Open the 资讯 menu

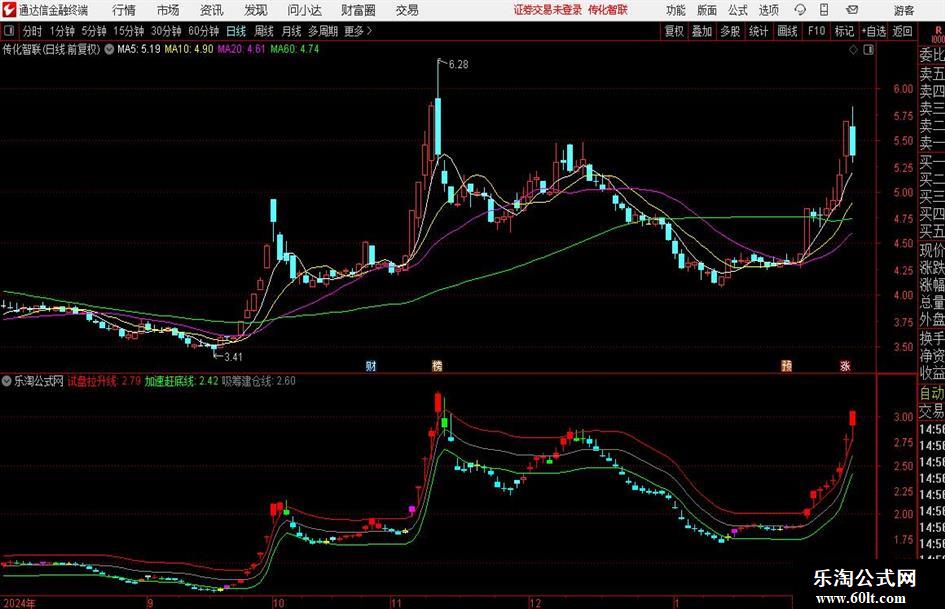212,10
